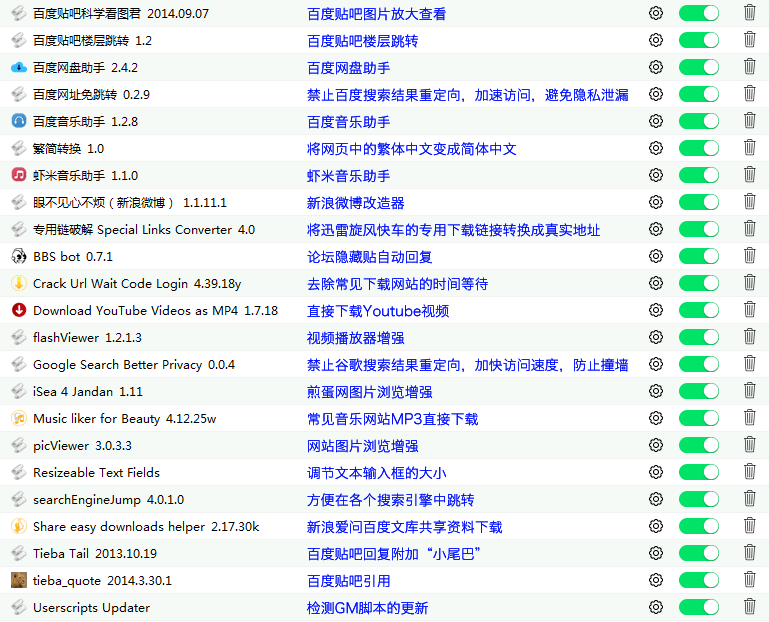
Task: Toggle off 专用链破解 Special Links Converter
Action: point(699,229)
